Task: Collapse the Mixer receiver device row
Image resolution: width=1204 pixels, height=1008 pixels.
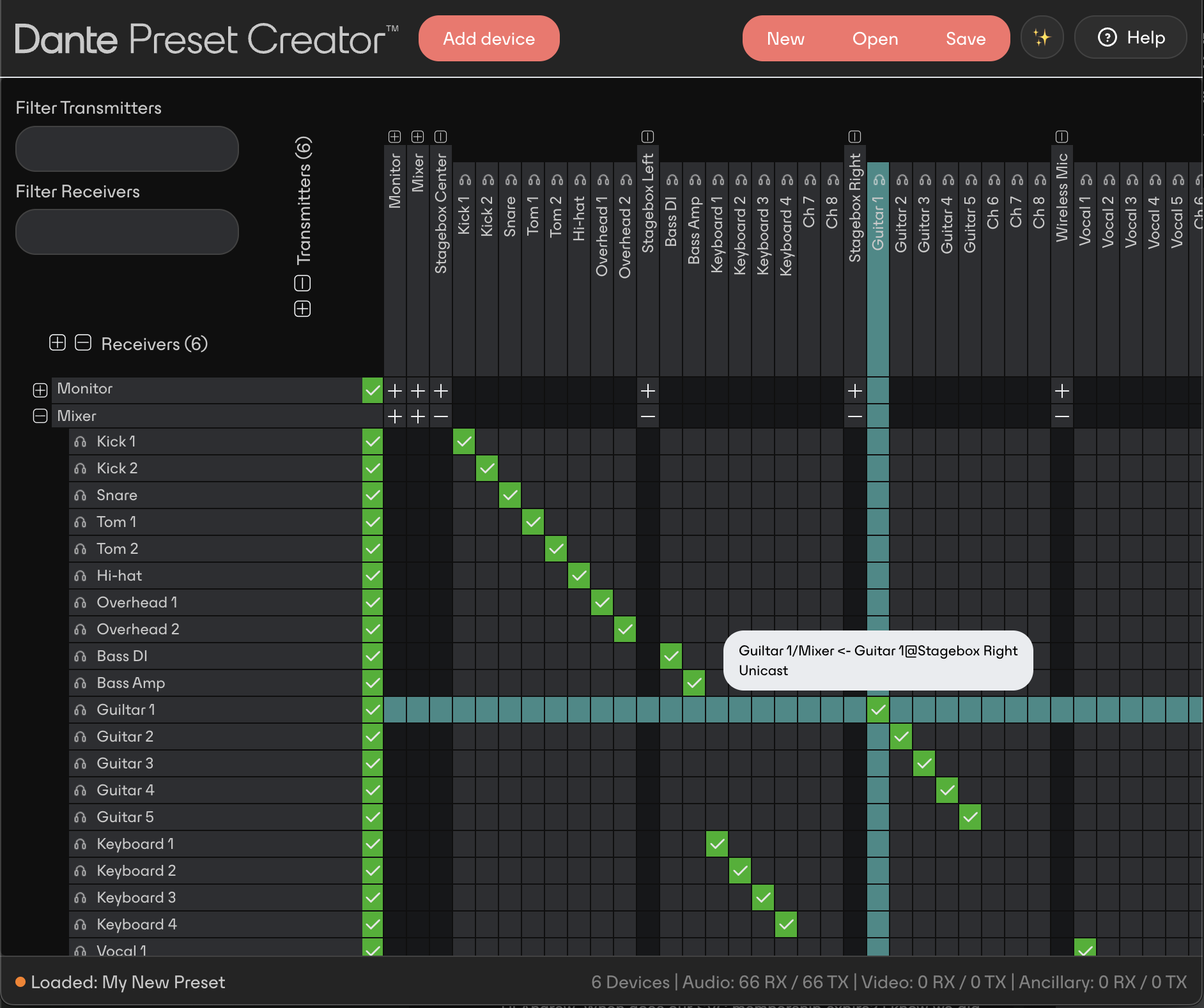Action: (x=40, y=416)
